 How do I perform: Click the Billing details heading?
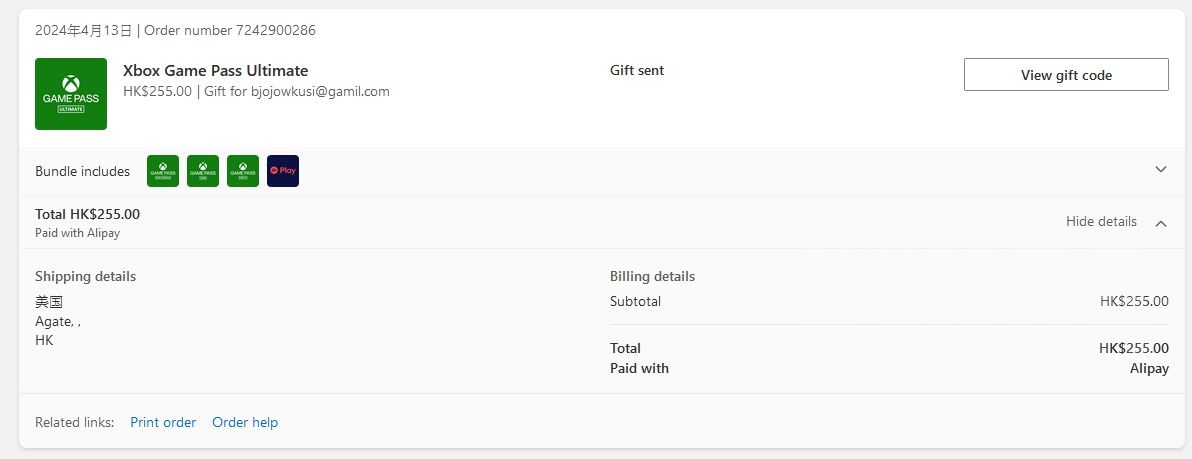click(x=652, y=276)
